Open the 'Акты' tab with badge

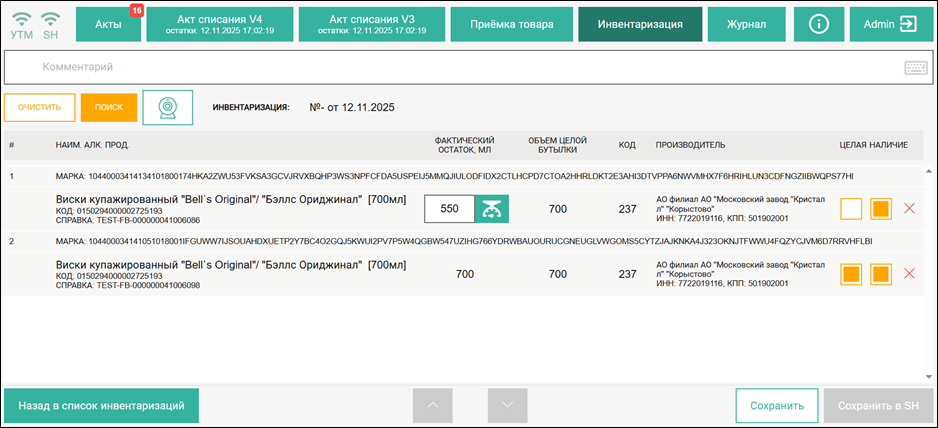(x=108, y=24)
